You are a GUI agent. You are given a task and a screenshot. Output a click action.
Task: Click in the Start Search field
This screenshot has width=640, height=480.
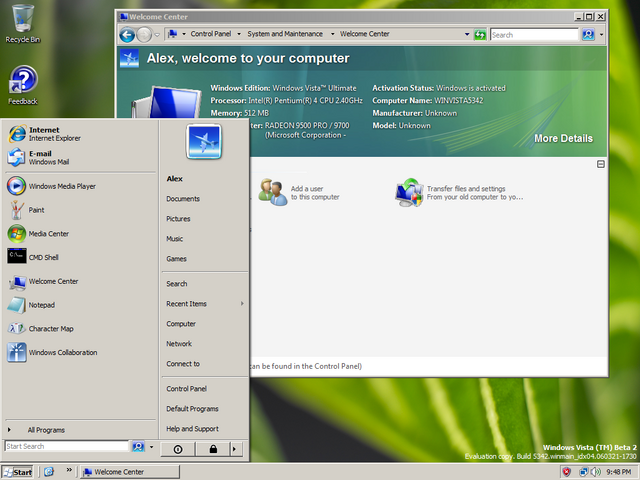[x=67, y=446]
